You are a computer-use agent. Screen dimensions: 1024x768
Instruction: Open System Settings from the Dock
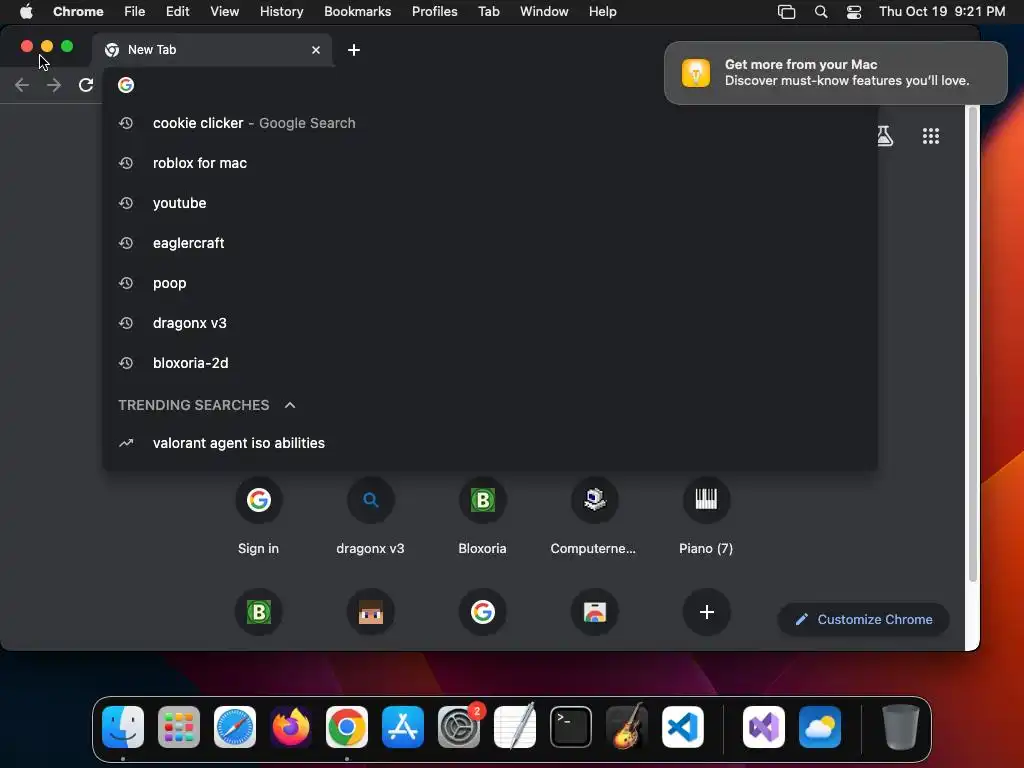pyautogui.click(x=459, y=727)
